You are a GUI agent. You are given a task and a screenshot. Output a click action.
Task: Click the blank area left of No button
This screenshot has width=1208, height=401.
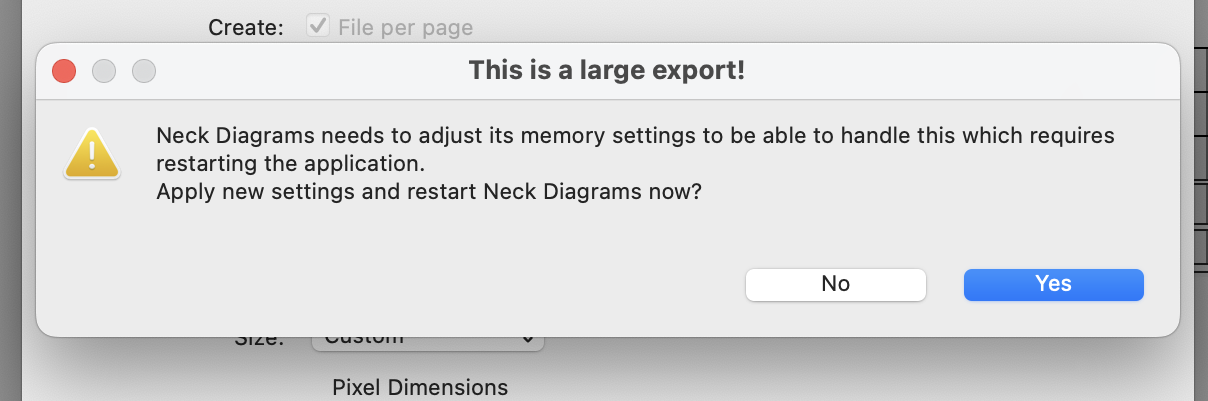(x=400, y=284)
